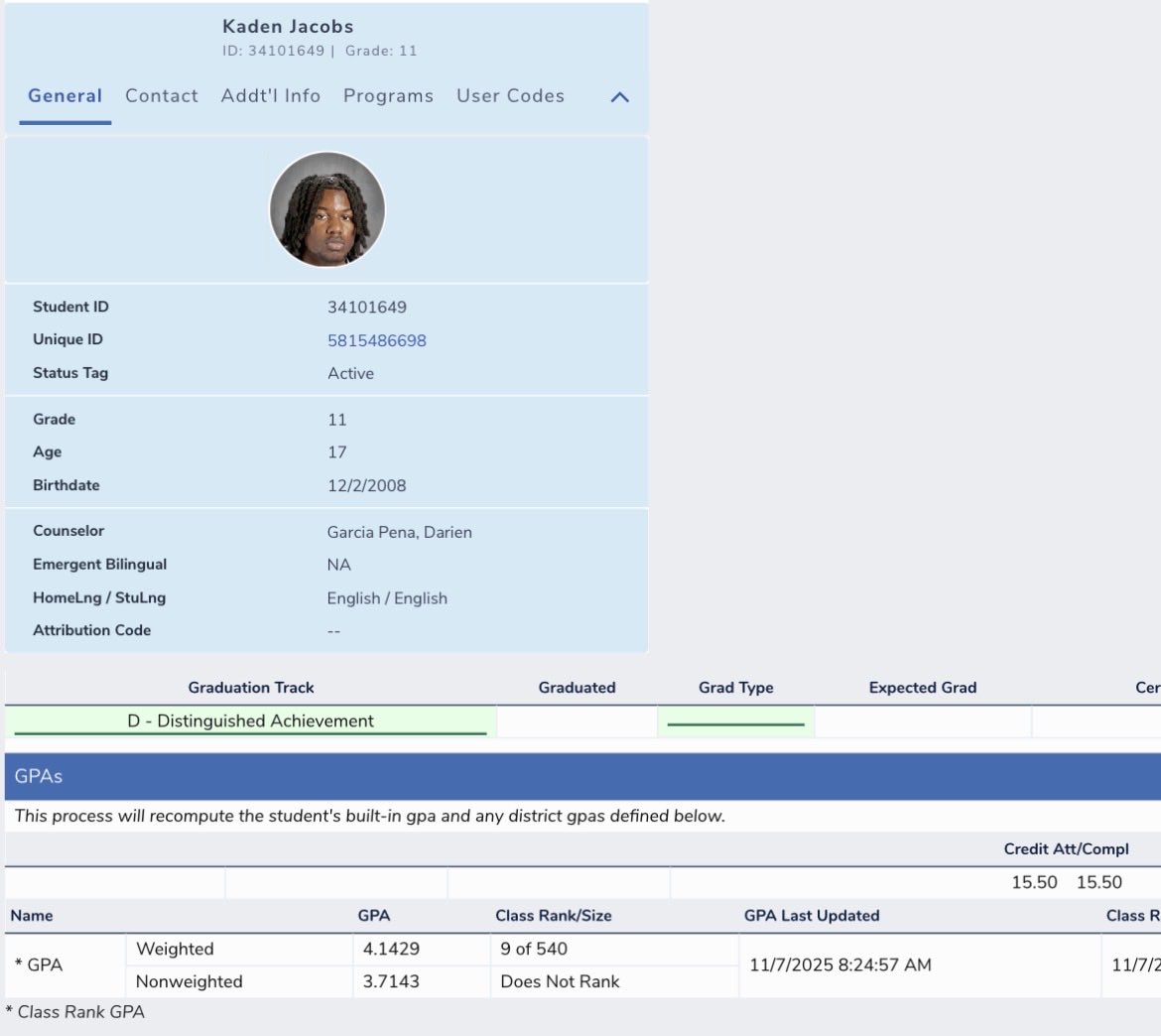Viewport: 1161px width, 1036px height.
Task: Open the Grad Type dropdown field
Action: [x=736, y=722]
